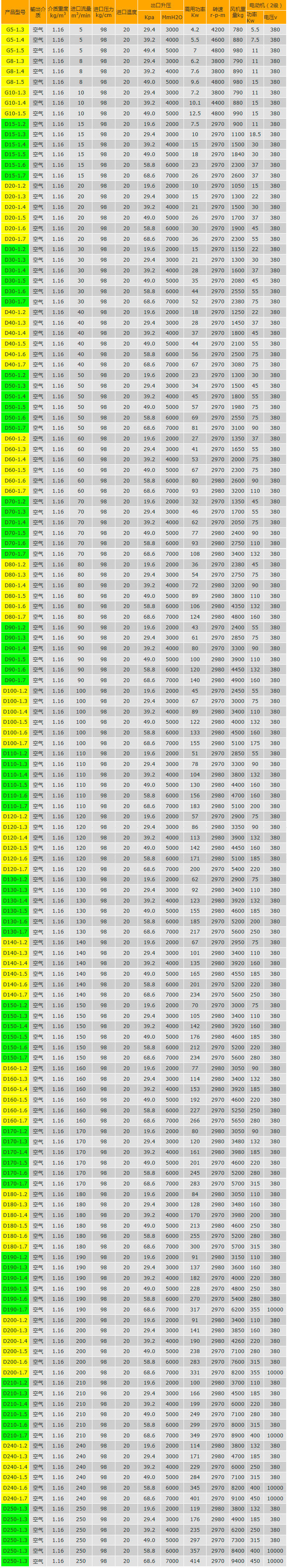Select the D110-1.2 model cell
The width and height of the screenshot is (287, 1568).
pos(15,754)
